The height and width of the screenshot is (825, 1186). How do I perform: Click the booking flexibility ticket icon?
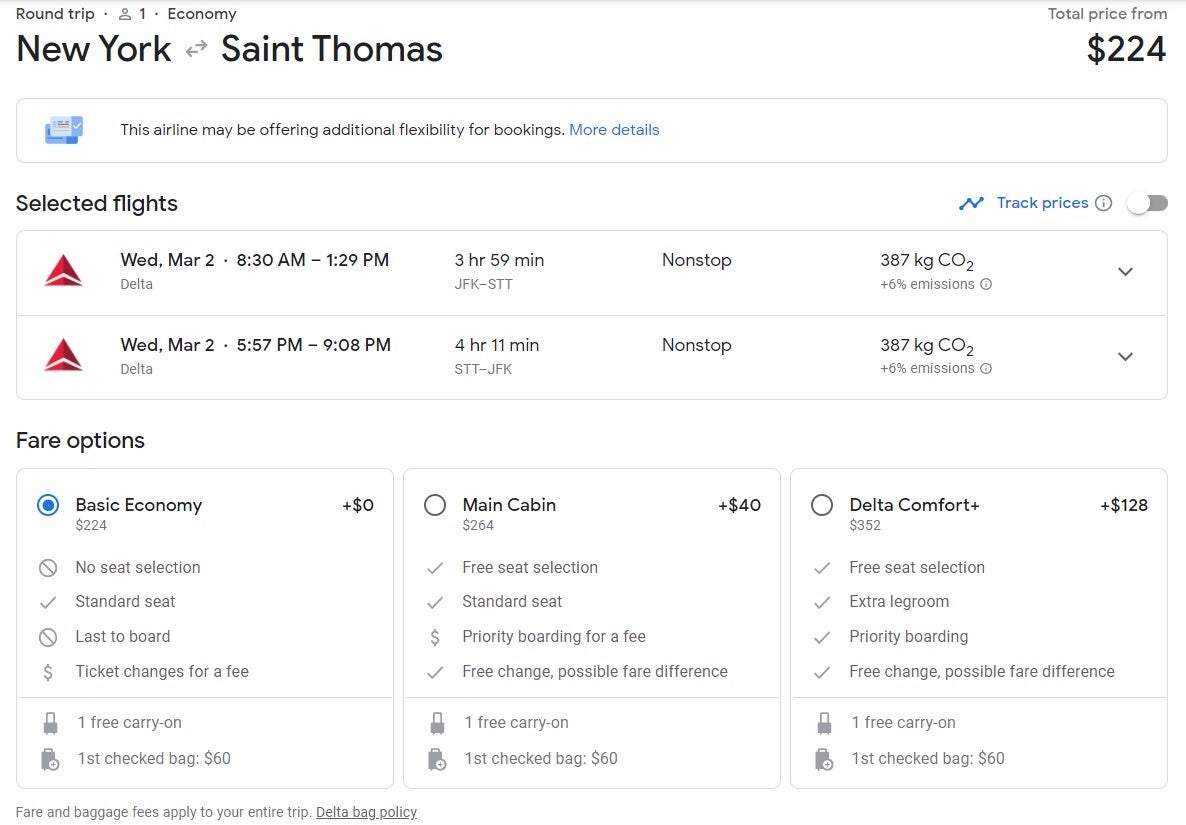(x=64, y=129)
